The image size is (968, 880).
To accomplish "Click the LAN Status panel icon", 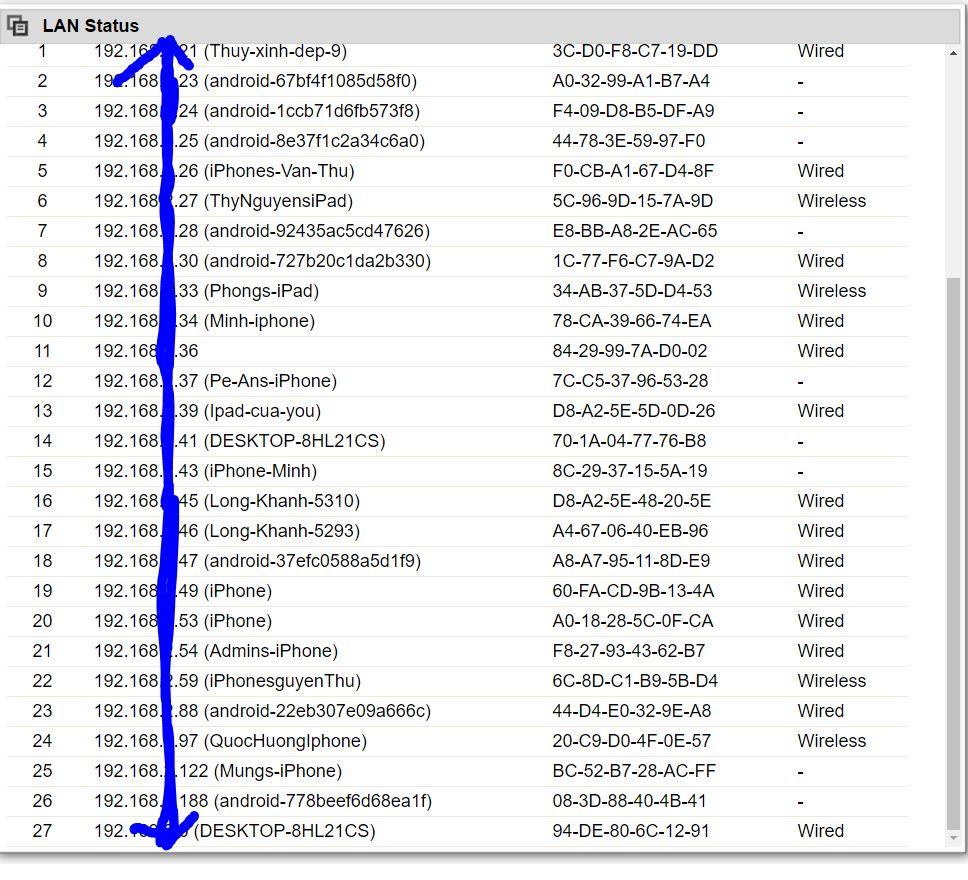I will (17, 26).
